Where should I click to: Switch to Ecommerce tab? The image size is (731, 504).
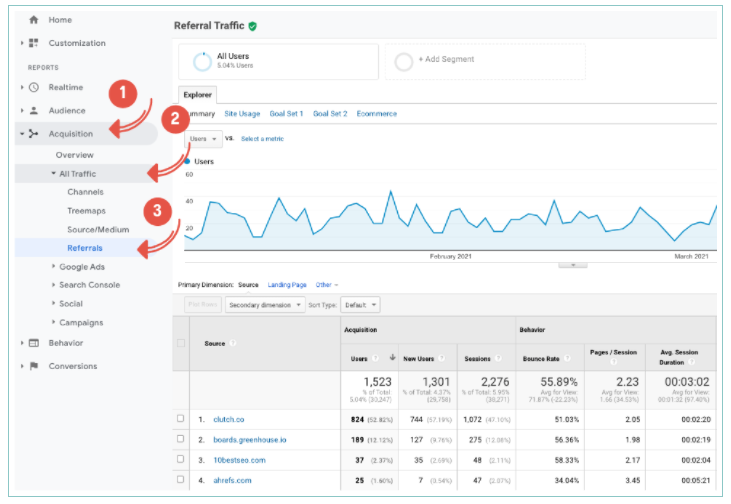tap(377, 114)
